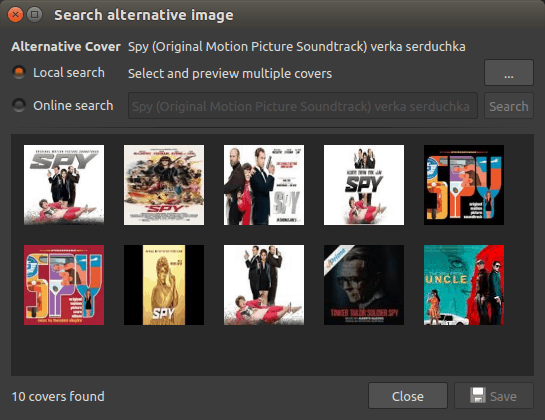The height and width of the screenshot is (420, 545).
Task: Select the Local search radio button
Action: point(19,72)
